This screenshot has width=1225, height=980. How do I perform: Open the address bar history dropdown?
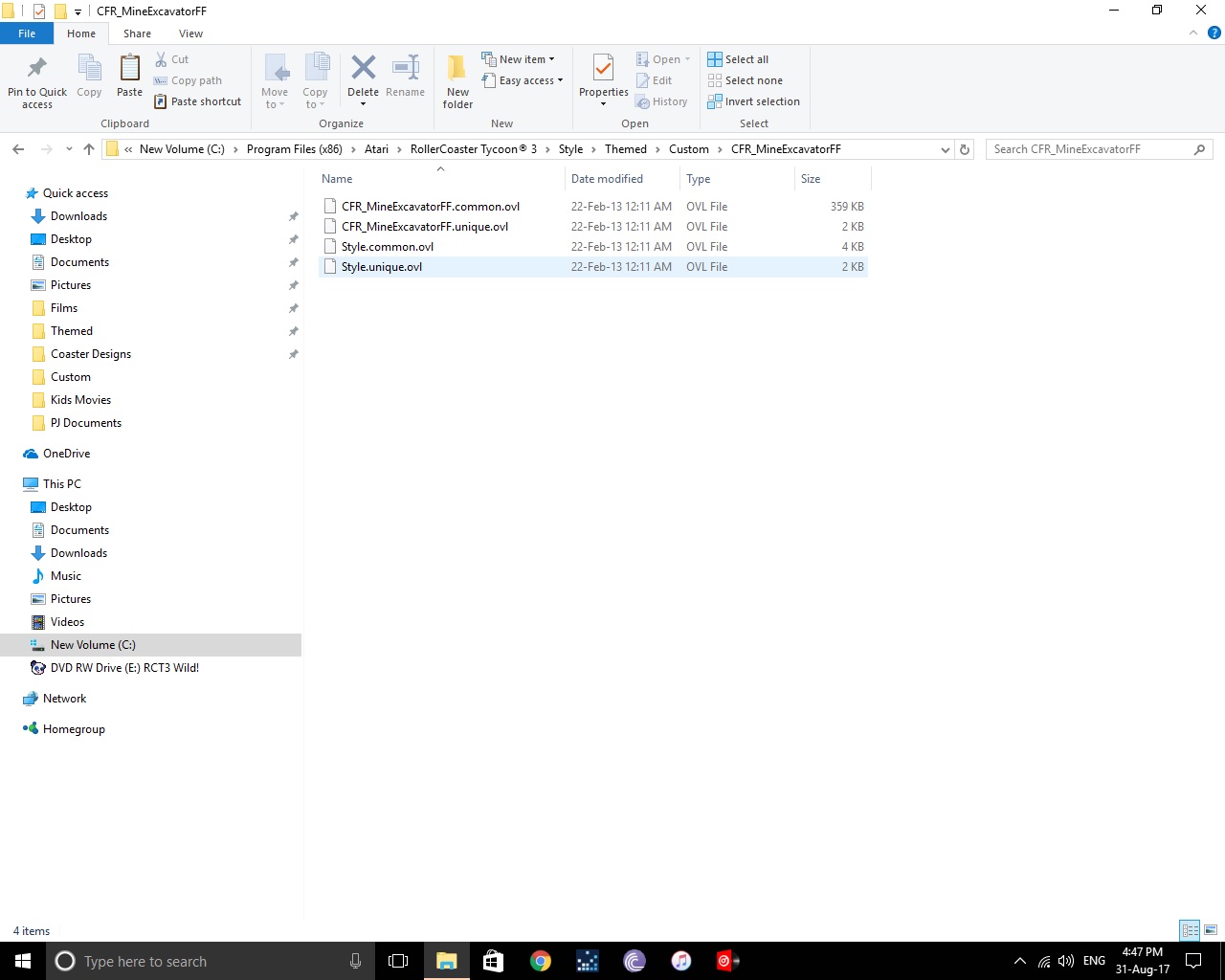[x=945, y=149]
